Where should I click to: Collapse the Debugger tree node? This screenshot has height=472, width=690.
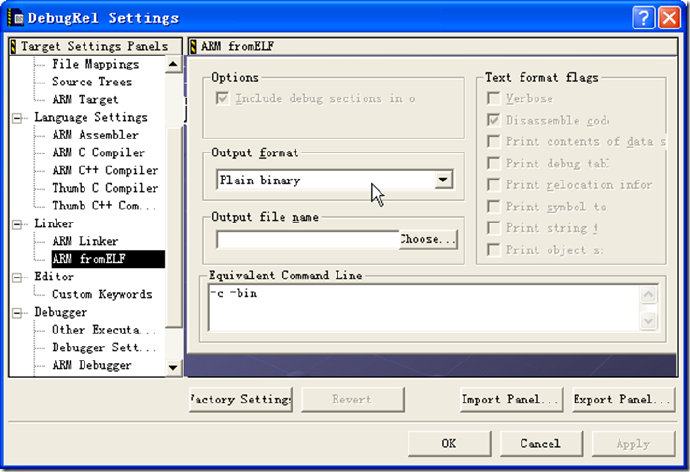pyautogui.click(x=17, y=313)
